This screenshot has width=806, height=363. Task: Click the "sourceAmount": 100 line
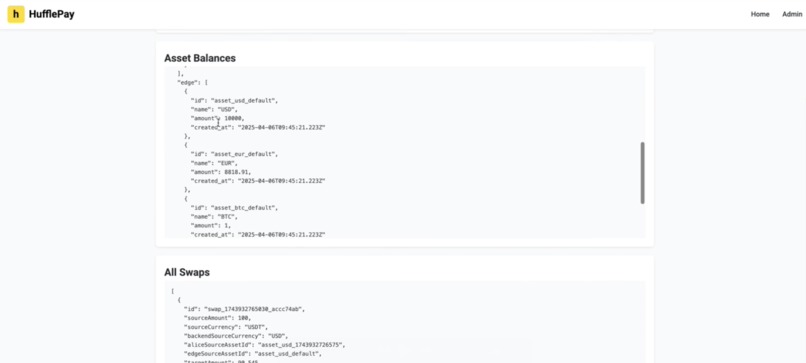217,318
